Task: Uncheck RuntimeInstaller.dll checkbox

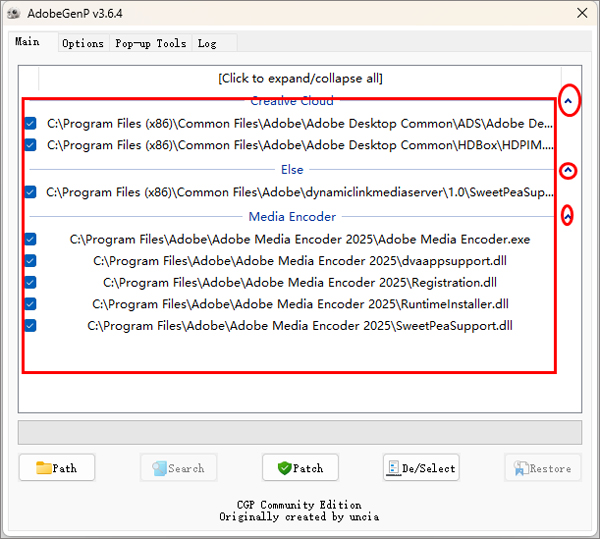Action: [x=30, y=304]
